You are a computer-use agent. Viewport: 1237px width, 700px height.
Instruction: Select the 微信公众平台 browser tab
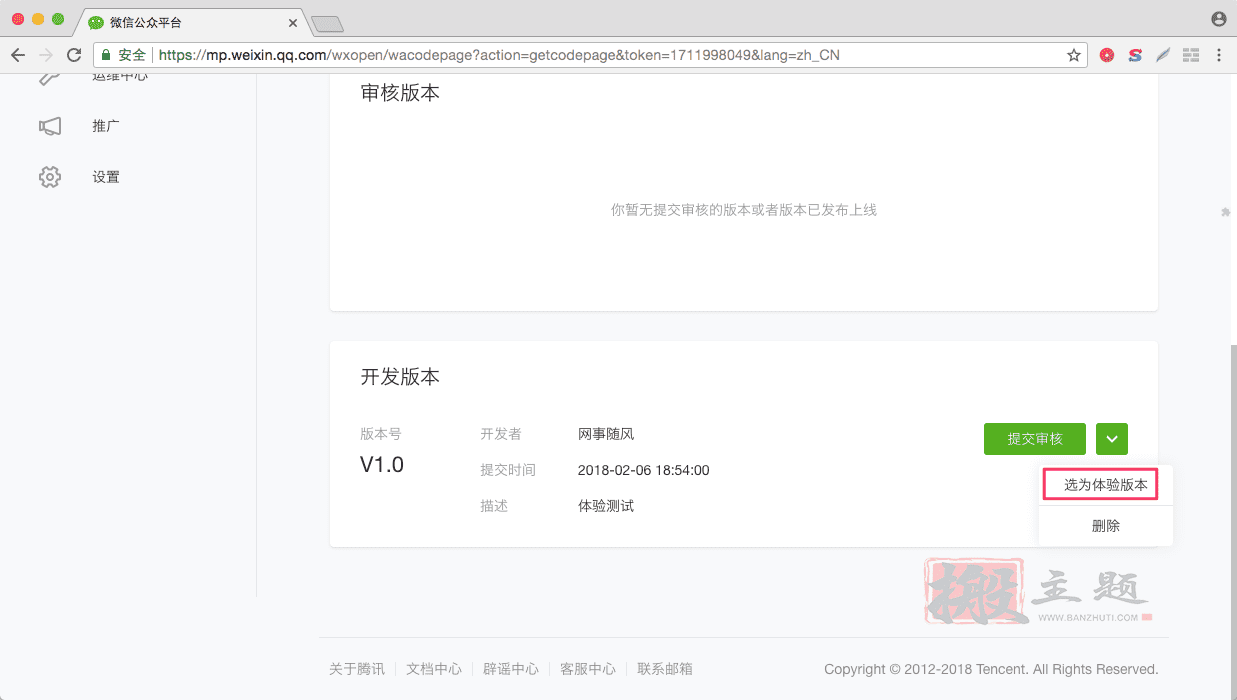point(190,22)
